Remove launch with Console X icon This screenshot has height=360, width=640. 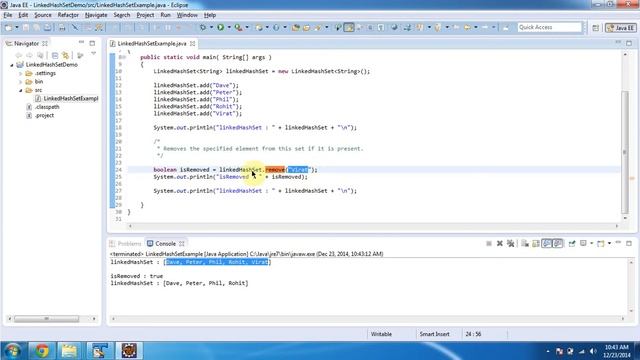[500, 243]
